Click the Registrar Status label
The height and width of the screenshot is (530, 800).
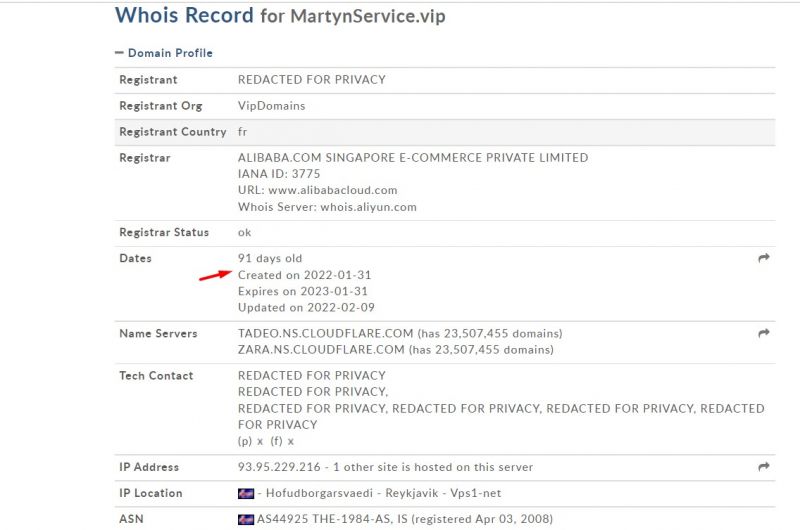point(164,233)
